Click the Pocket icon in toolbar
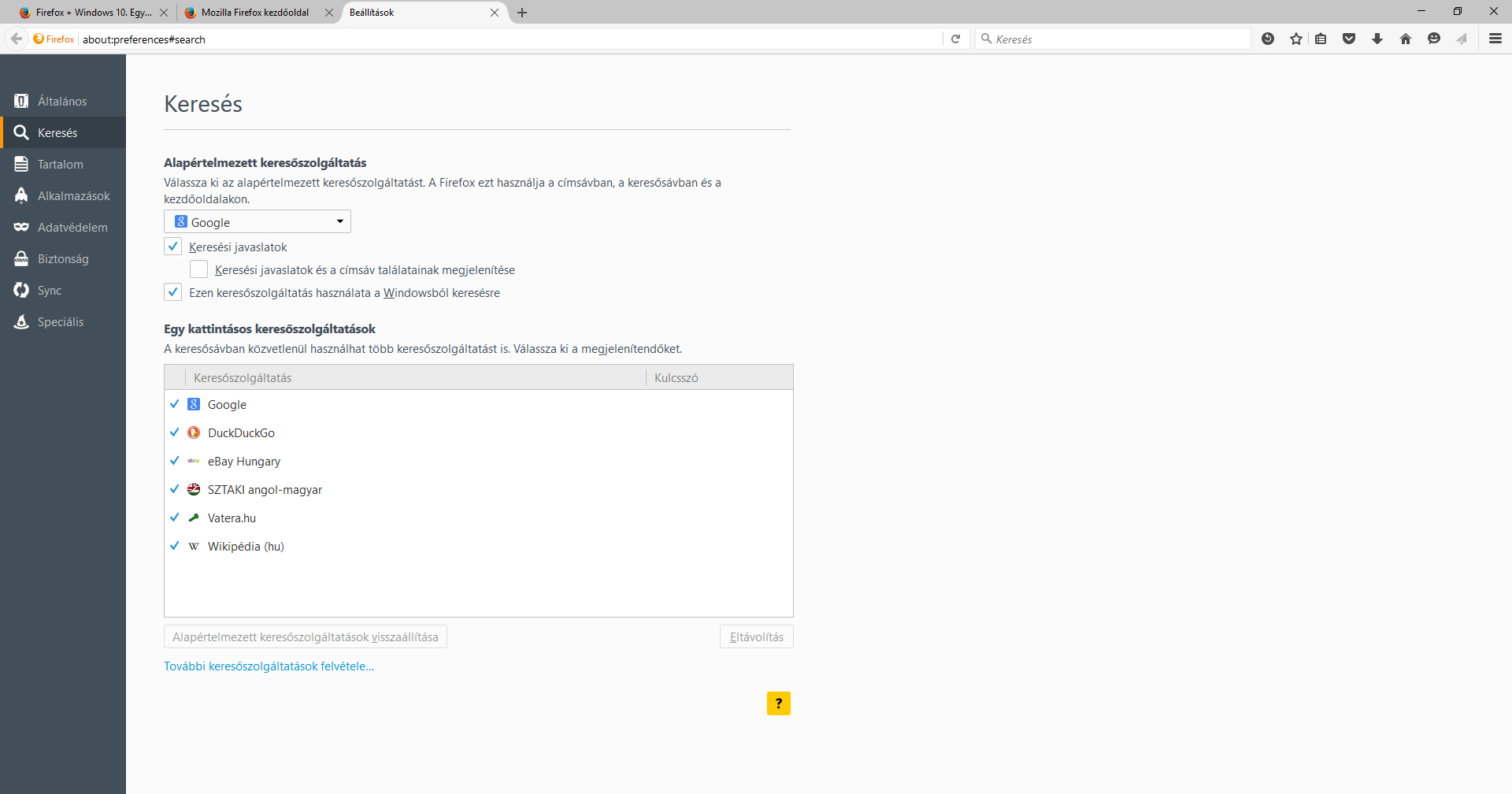Viewport: 1512px width, 794px height. (1349, 39)
